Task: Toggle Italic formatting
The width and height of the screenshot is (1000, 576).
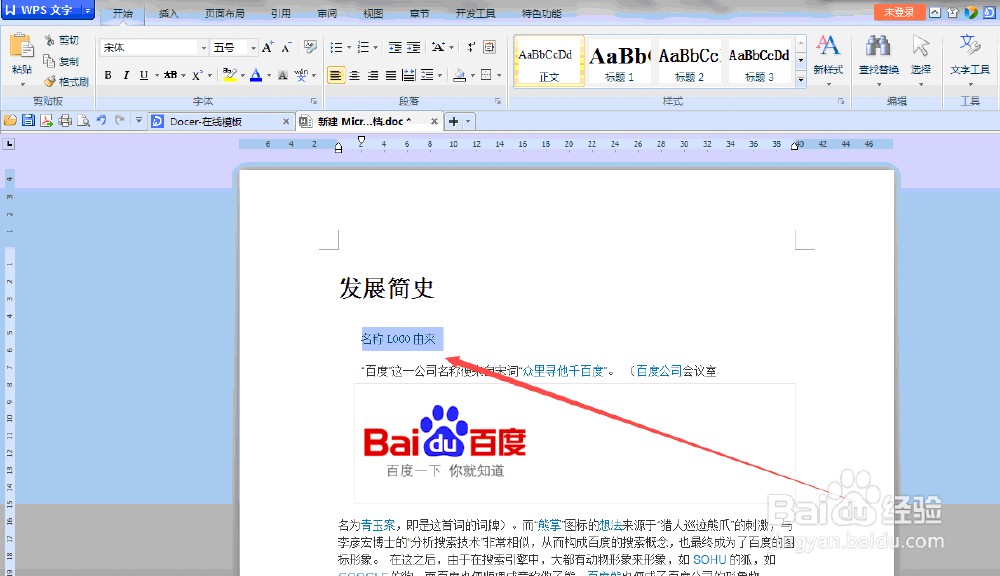Action: pyautogui.click(x=126, y=75)
